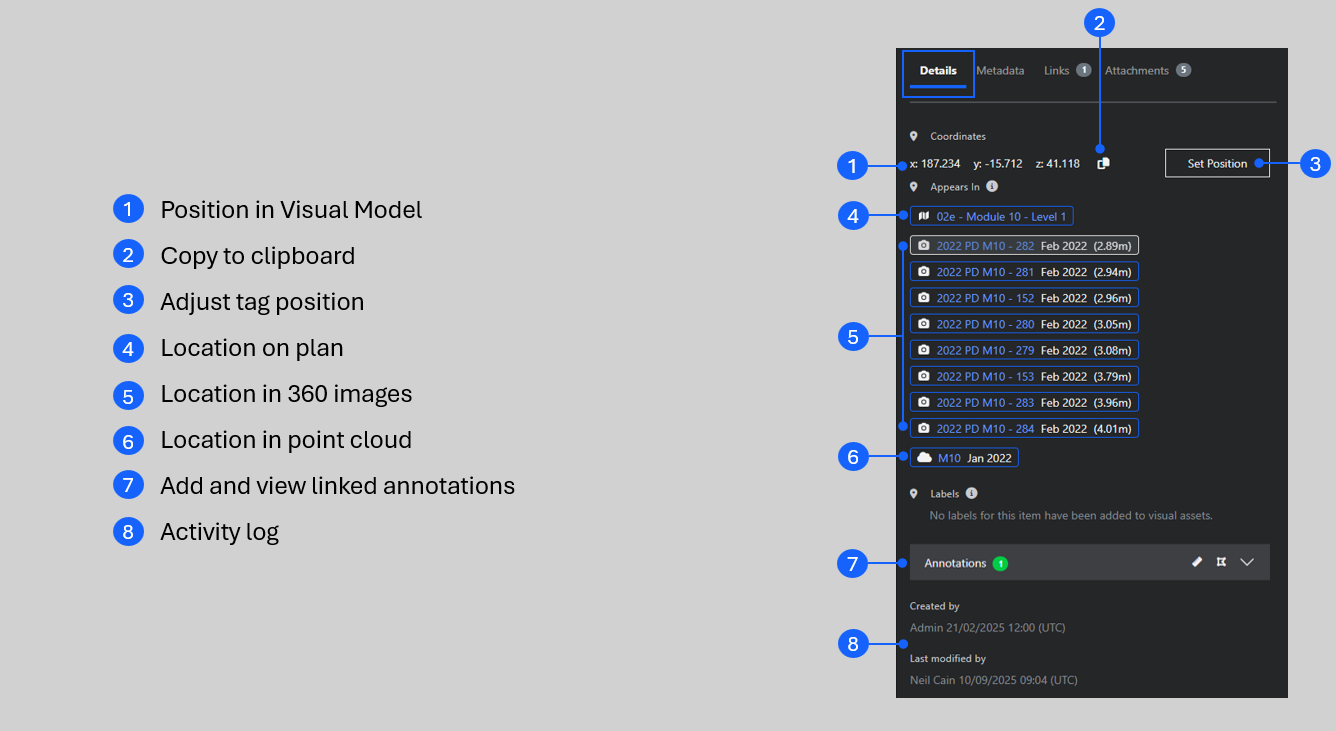The image size is (1336, 731).
Task: Click the 'Last modified by' label
Action: (947, 659)
